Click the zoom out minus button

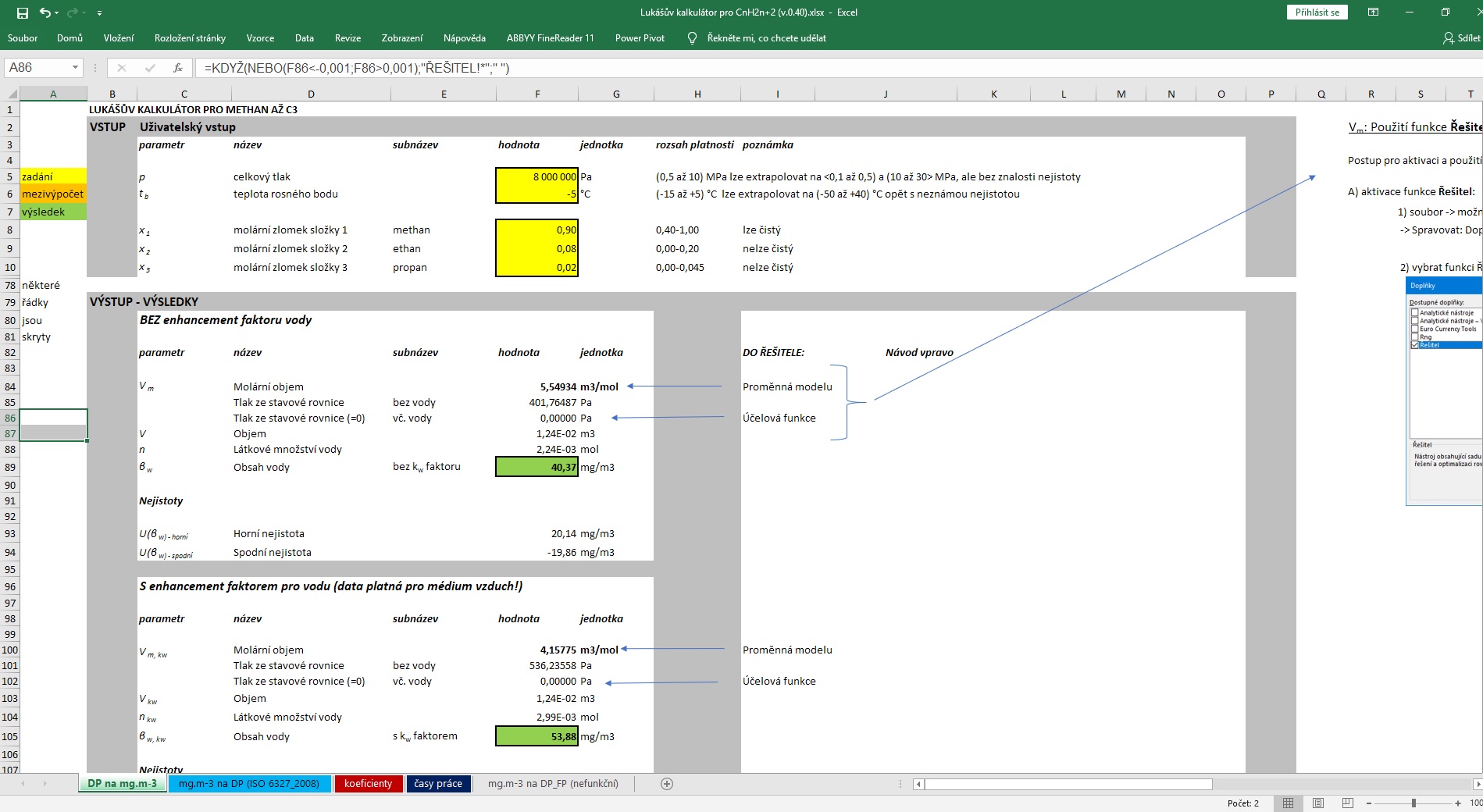coord(1369,803)
